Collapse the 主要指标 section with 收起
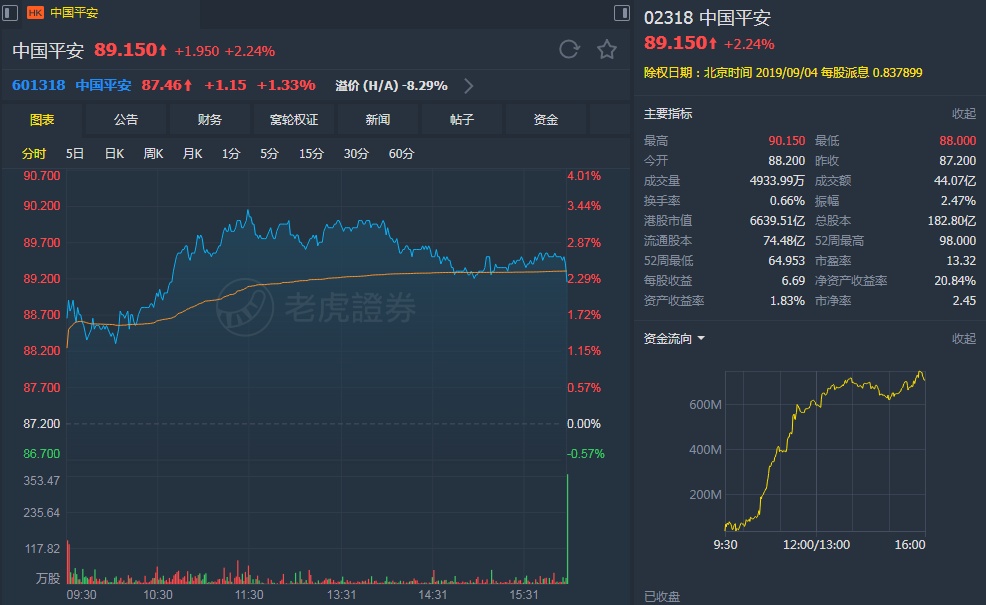 tap(963, 114)
